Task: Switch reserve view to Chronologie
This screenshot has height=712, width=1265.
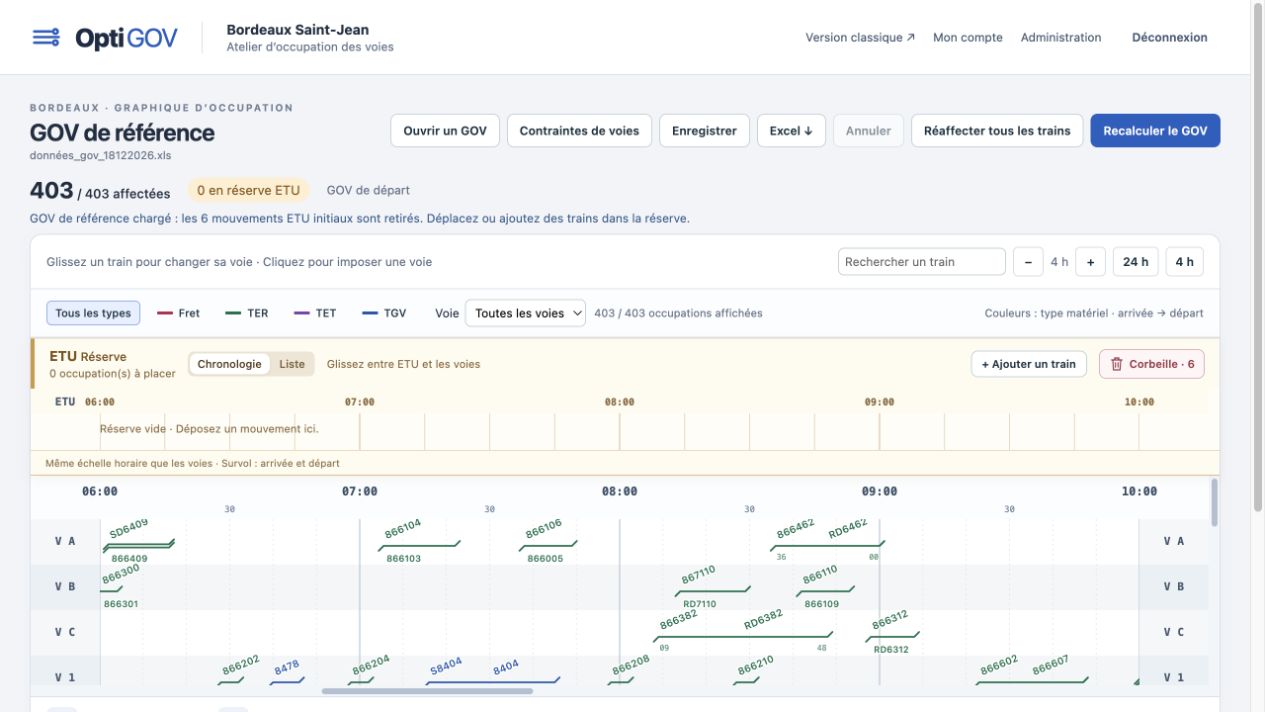Action: (229, 364)
